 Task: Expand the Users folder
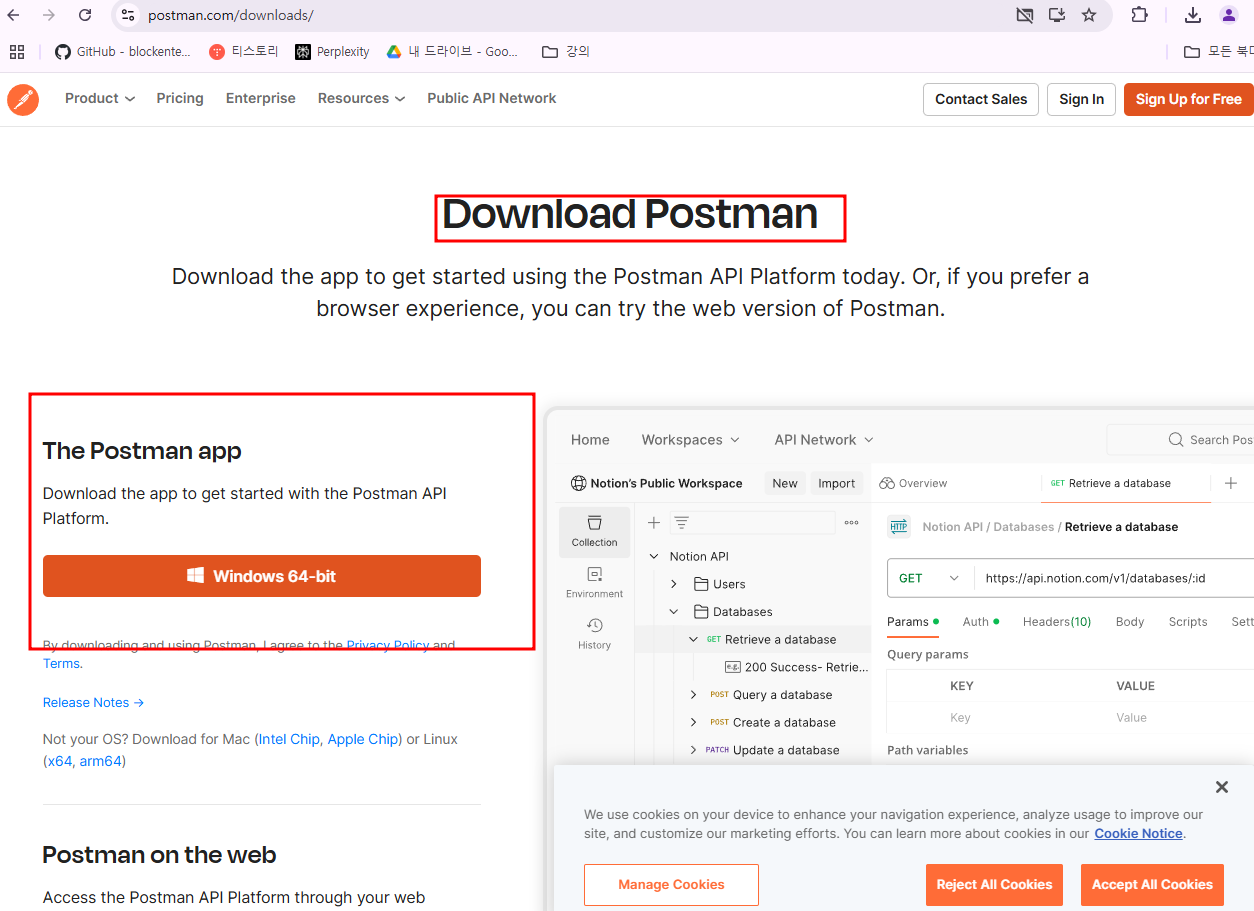pos(674,584)
